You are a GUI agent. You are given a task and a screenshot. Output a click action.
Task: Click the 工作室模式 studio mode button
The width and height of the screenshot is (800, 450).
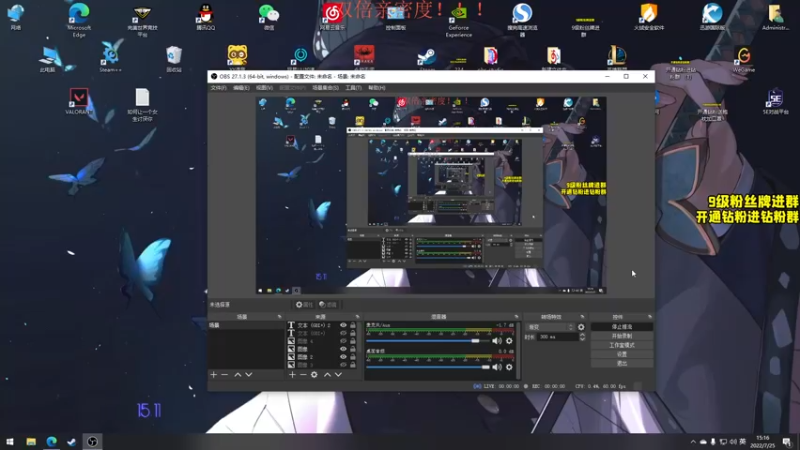622,345
